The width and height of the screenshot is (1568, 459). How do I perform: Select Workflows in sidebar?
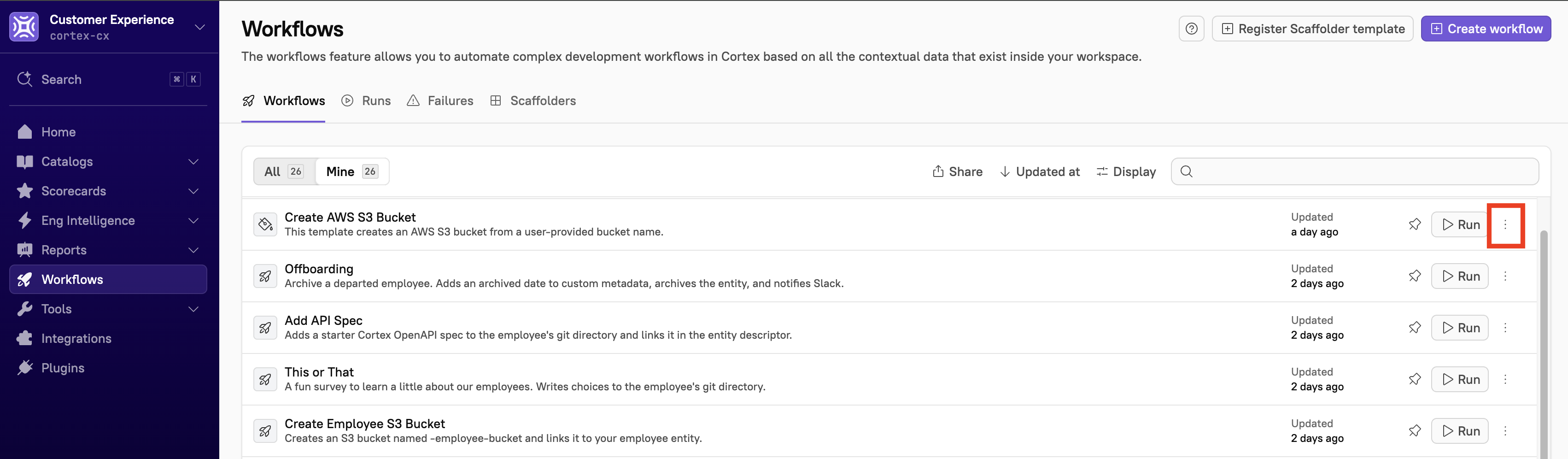tap(108, 279)
